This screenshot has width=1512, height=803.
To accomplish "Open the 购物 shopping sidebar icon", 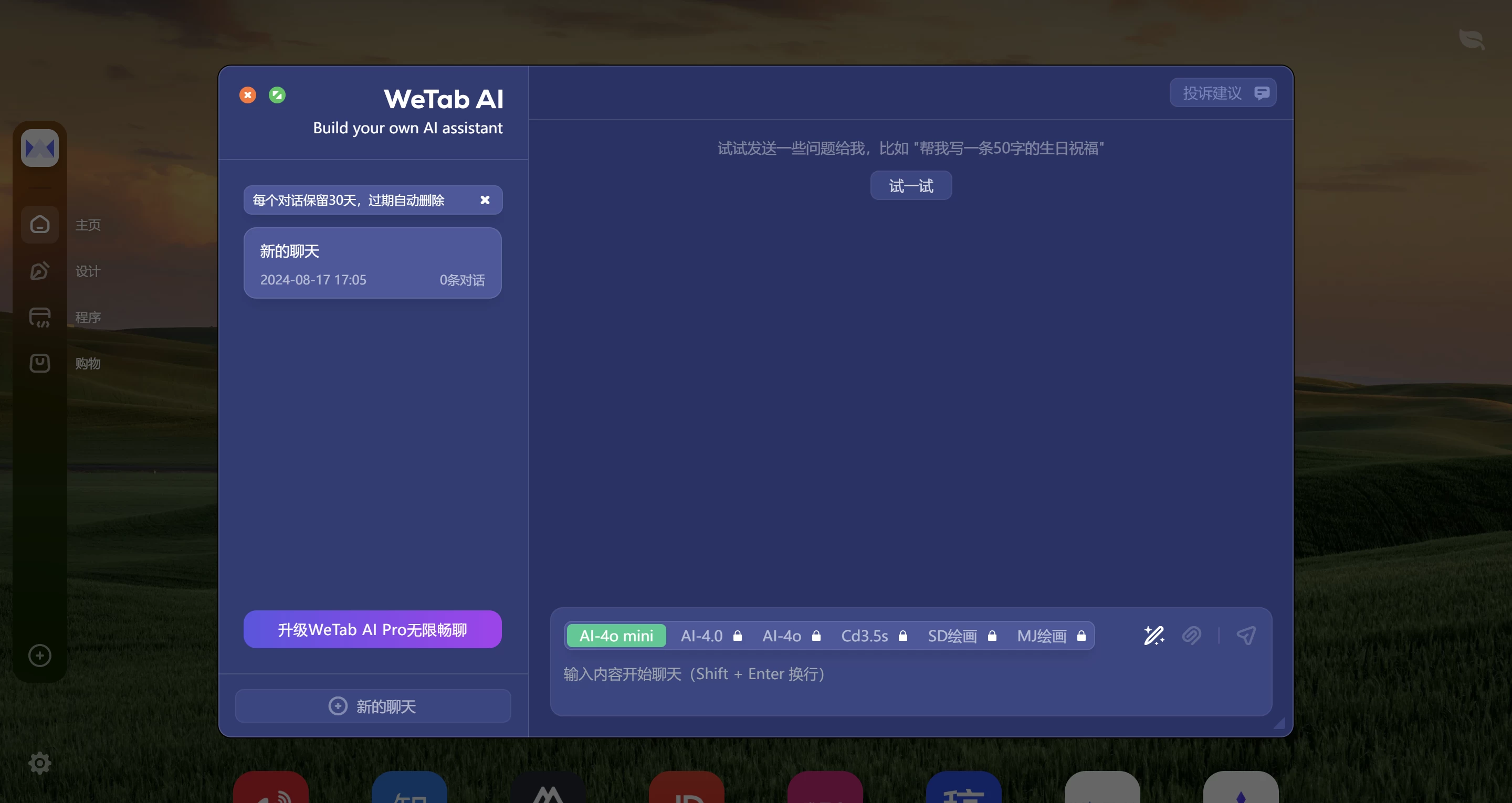I will [40, 363].
